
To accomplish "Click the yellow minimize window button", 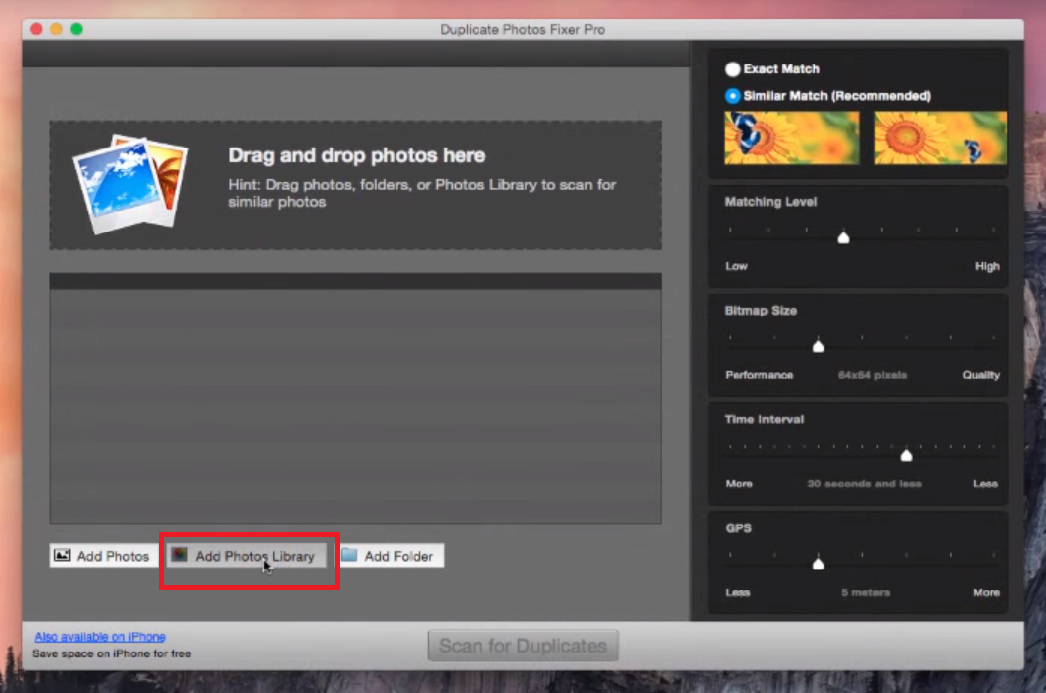I will click(x=57, y=29).
